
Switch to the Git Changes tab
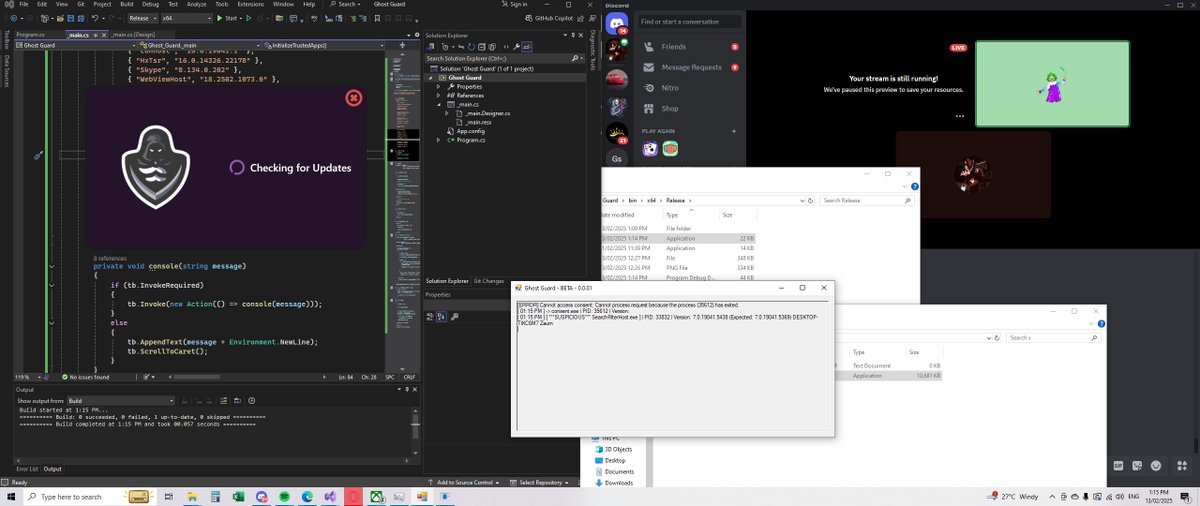click(488, 281)
